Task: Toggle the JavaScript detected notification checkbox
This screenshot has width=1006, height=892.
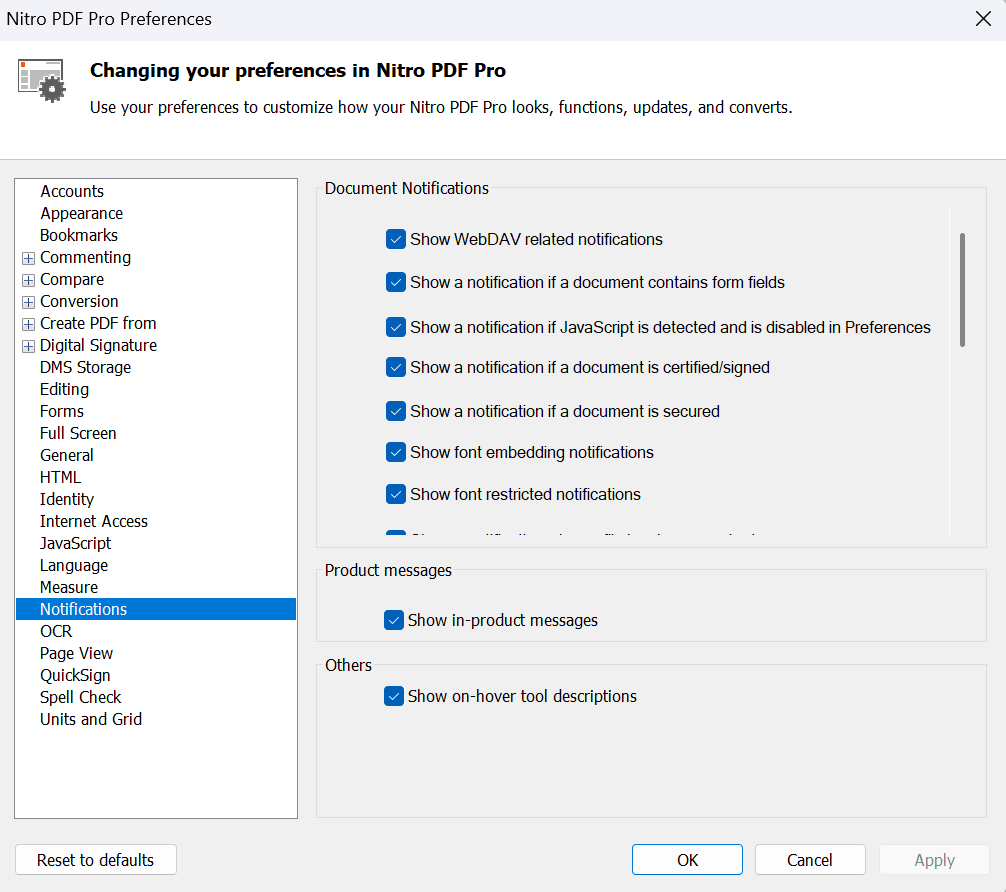Action: [396, 327]
